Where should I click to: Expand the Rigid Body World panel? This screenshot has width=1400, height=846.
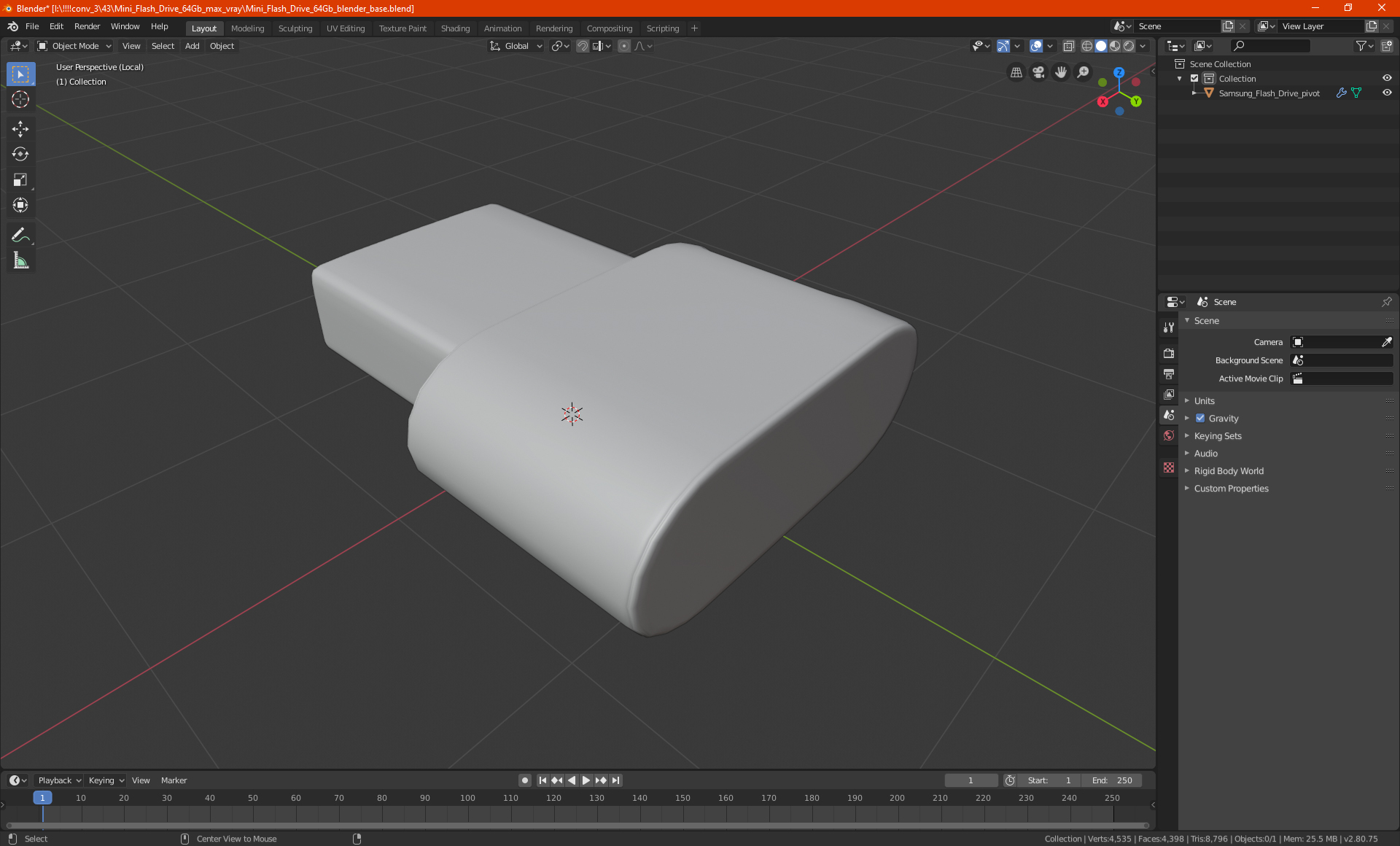(x=1229, y=471)
